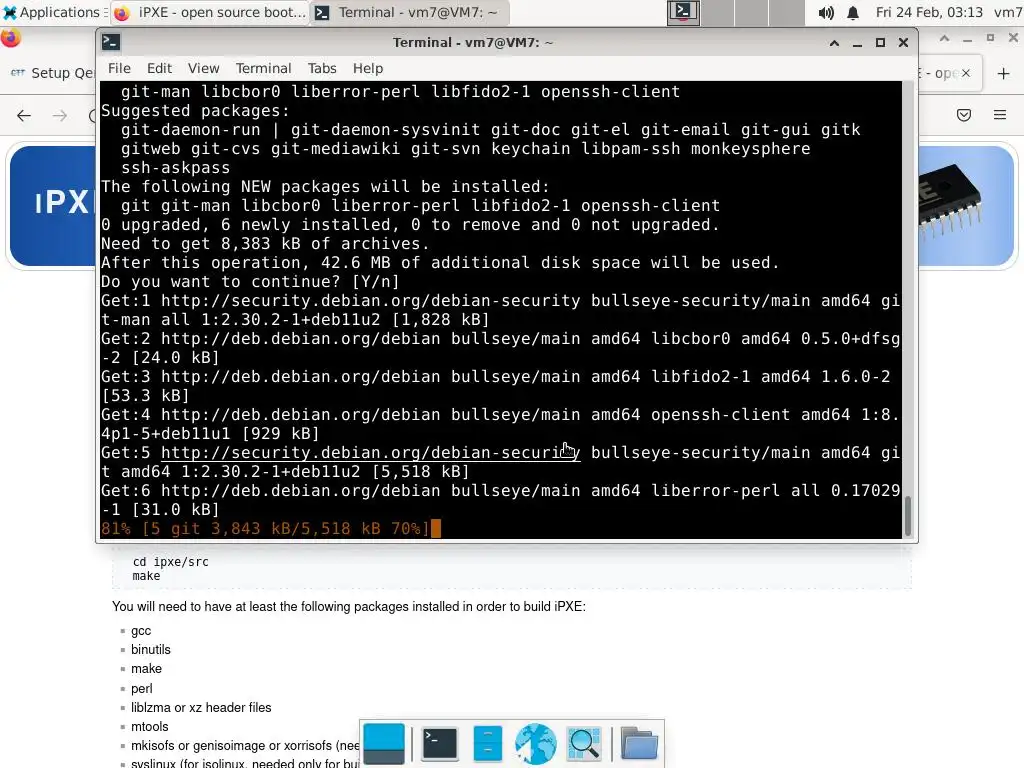Open the Terminal View menu
Screen dimensions: 1024x768
[x=203, y=69]
